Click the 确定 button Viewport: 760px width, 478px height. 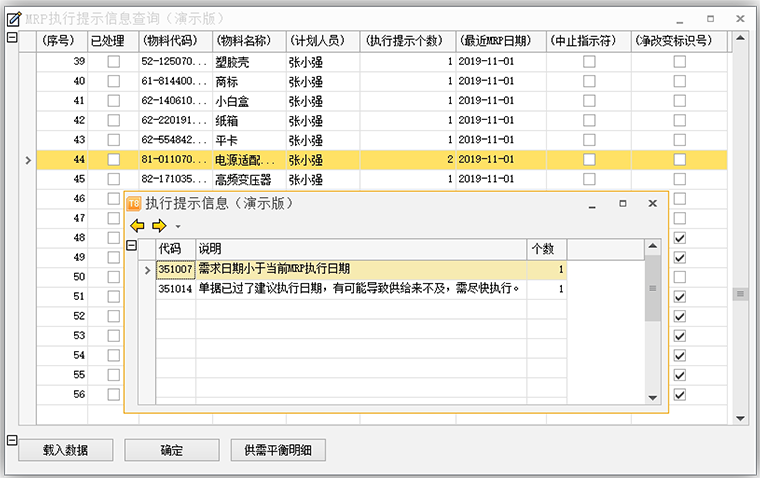pyautogui.click(x=172, y=450)
